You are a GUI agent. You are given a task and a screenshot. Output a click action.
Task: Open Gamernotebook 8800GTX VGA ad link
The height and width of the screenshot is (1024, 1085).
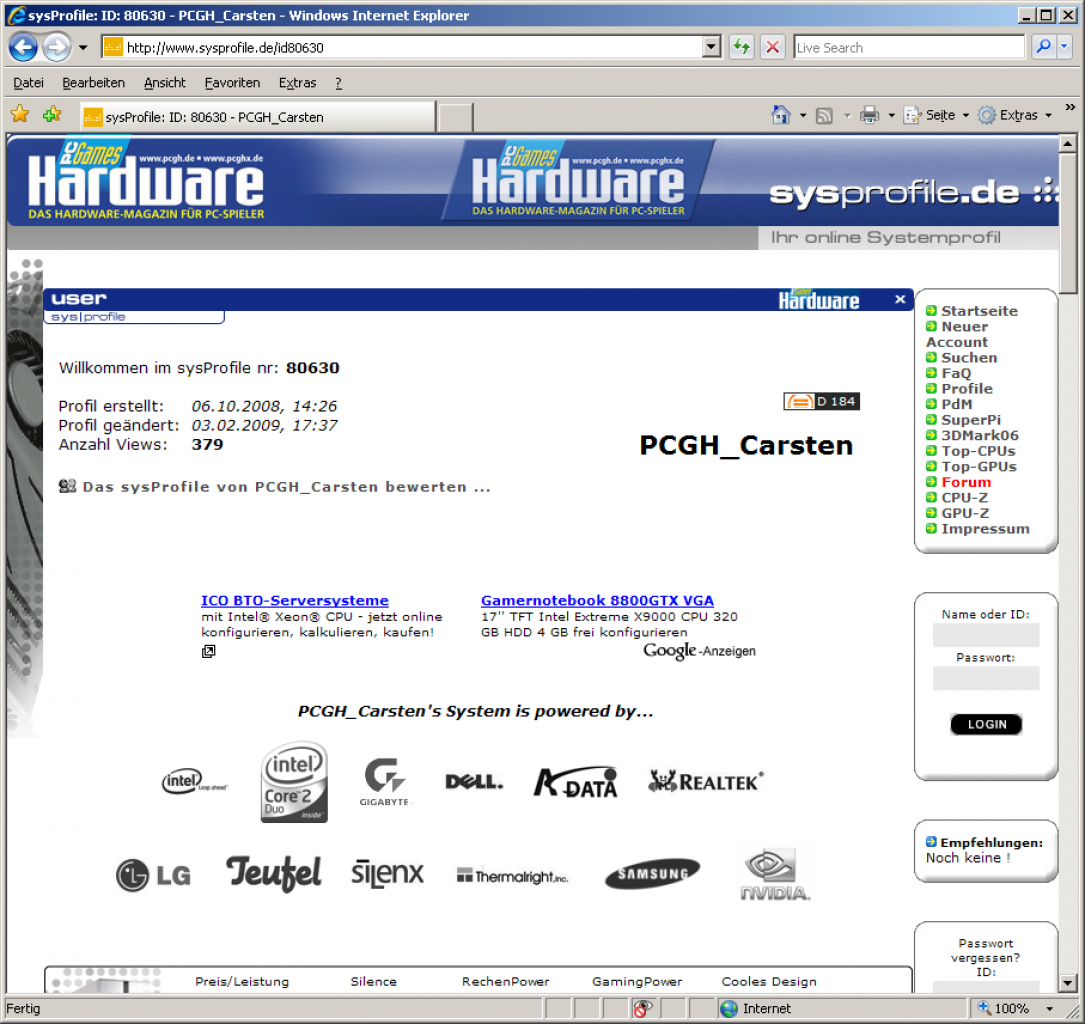click(x=597, y=601)
